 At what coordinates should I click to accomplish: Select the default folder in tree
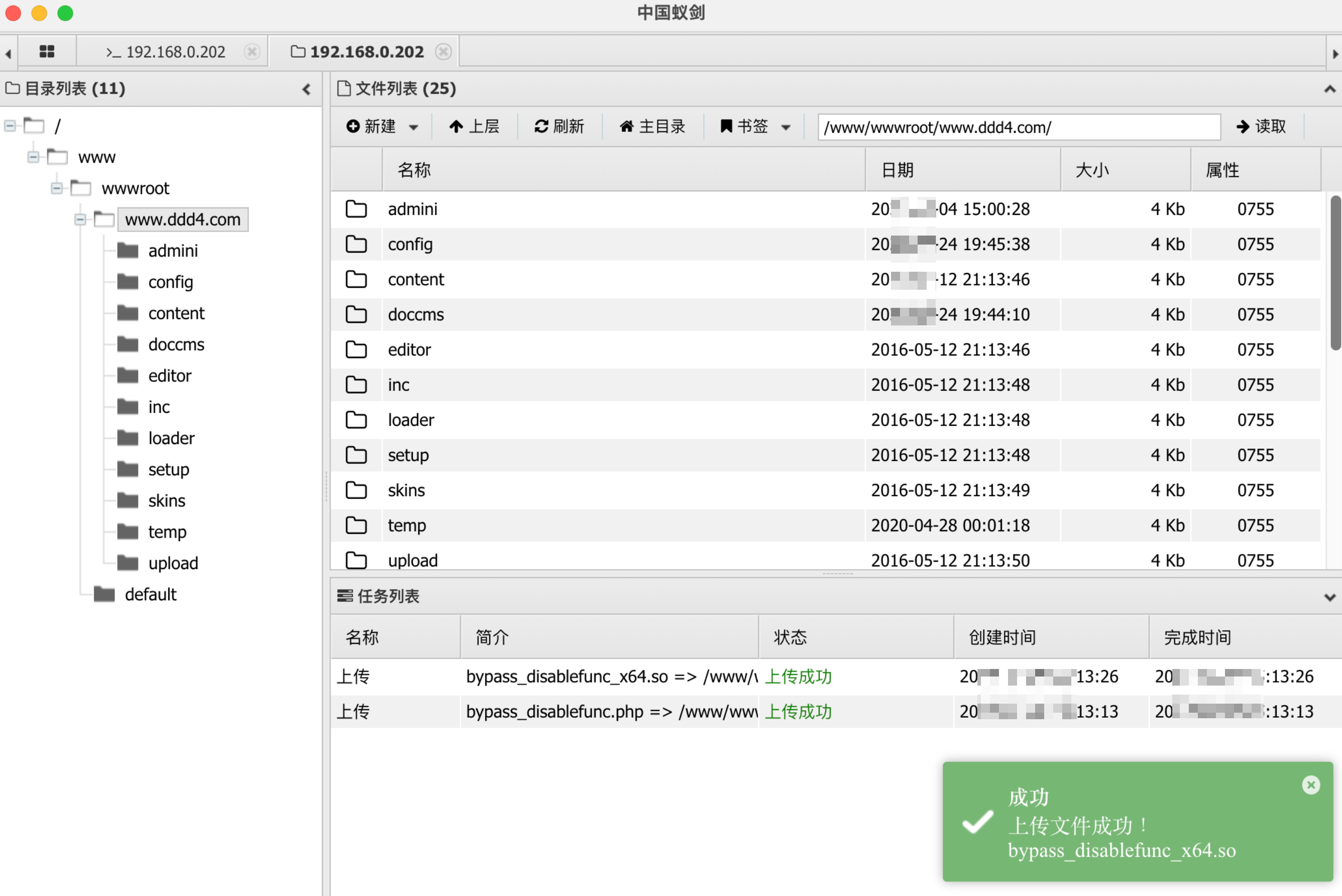click(x=150, y=594)
